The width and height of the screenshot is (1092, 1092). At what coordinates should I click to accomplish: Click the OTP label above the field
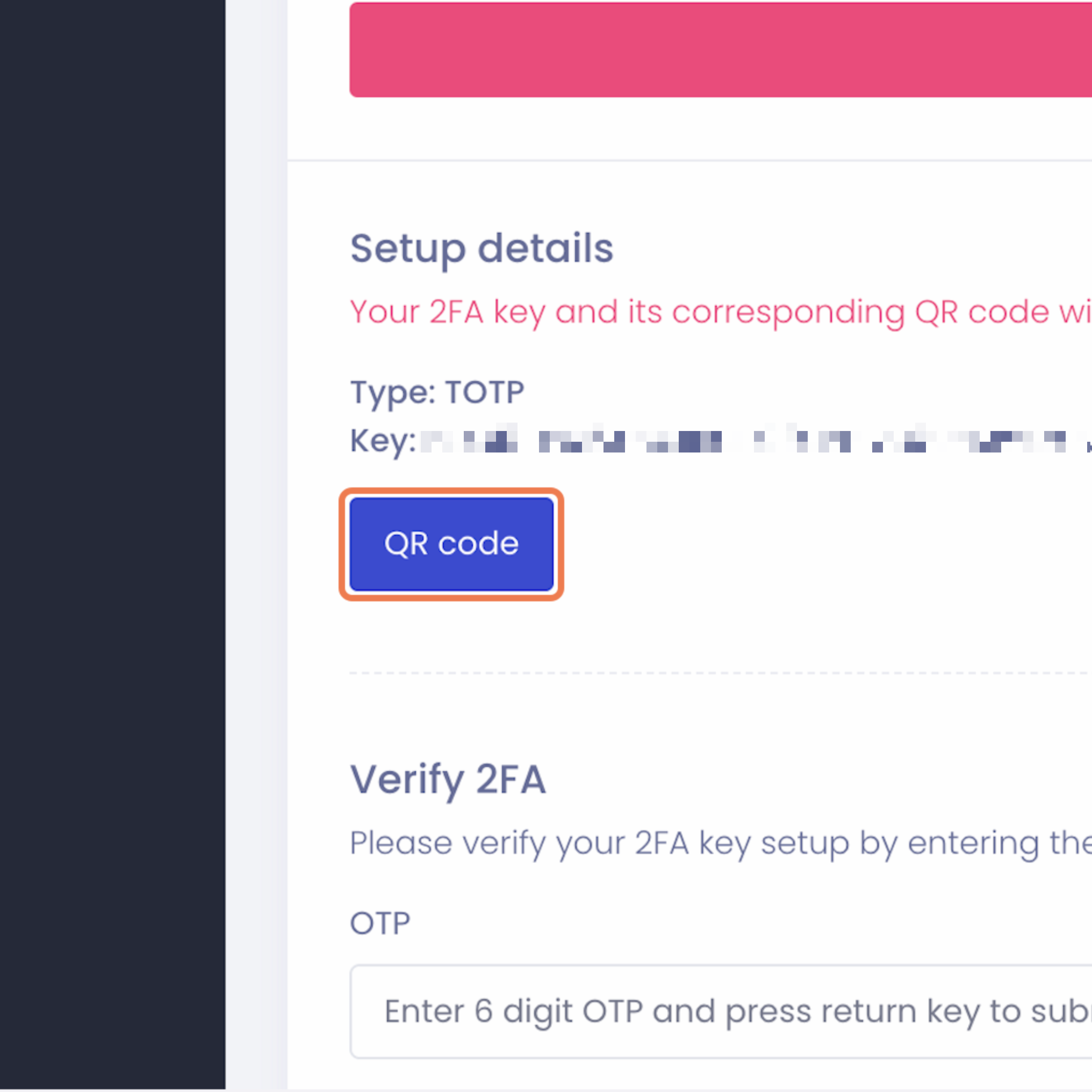[x=380, y=924]
